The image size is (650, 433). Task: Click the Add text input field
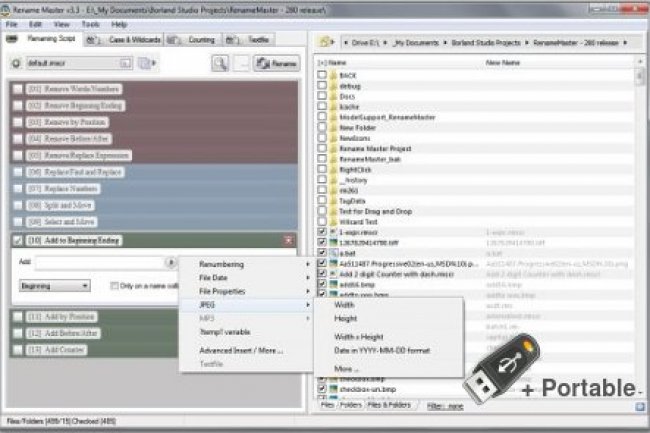[x=101, y=262]
